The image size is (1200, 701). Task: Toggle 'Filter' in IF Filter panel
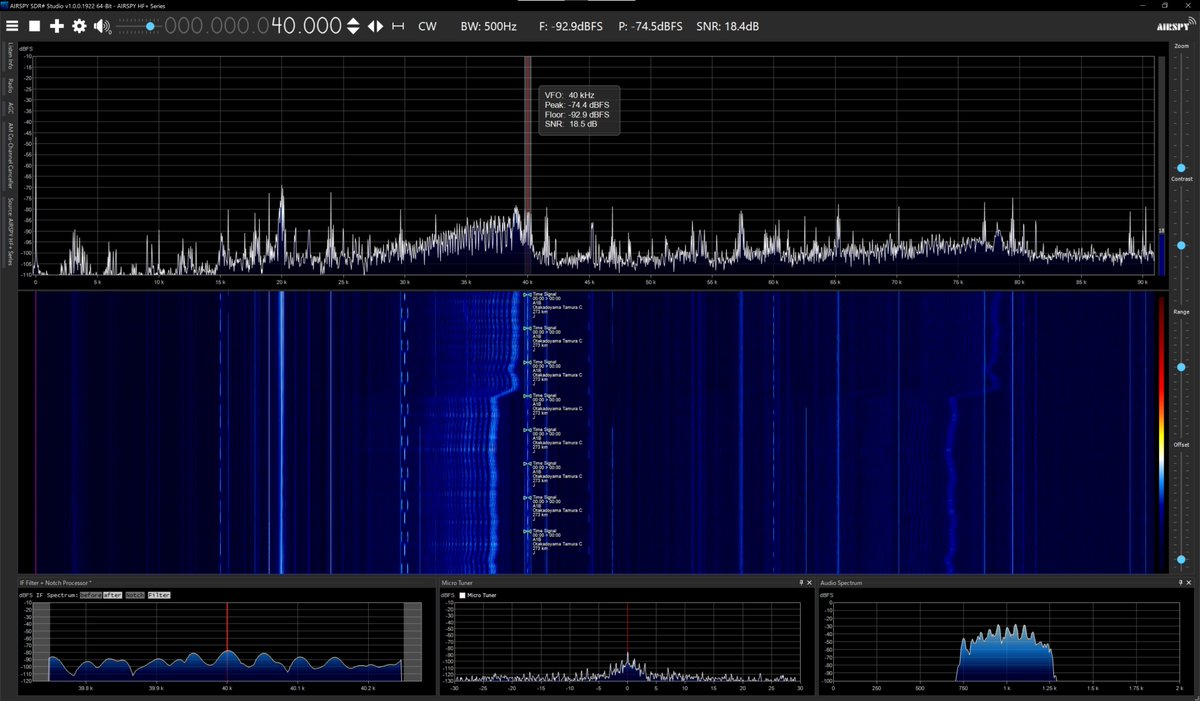coord(160,595)
